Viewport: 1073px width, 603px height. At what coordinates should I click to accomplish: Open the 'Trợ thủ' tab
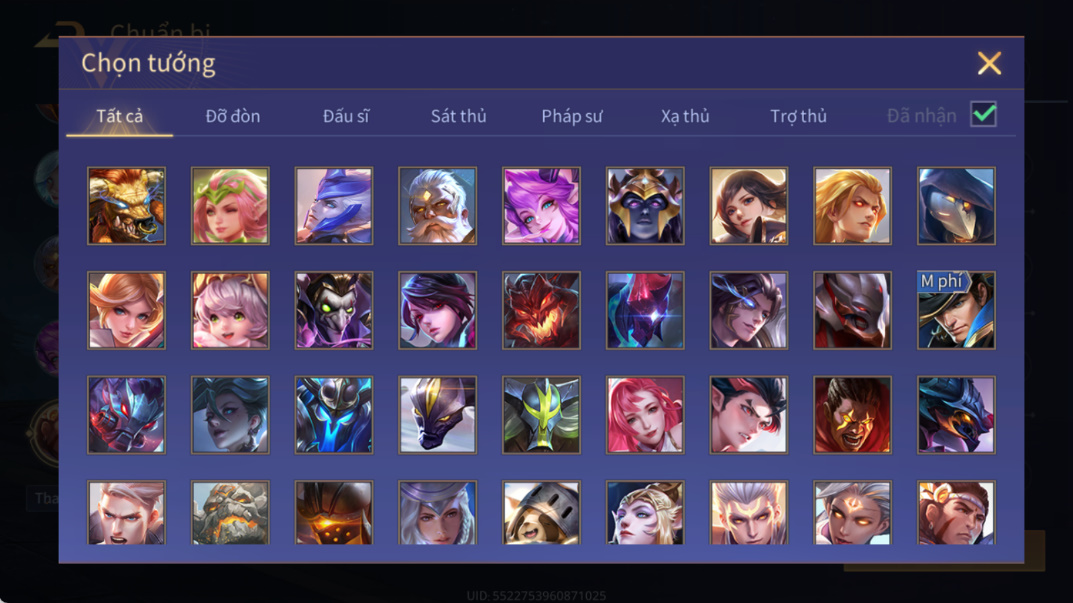click(799, 116)
